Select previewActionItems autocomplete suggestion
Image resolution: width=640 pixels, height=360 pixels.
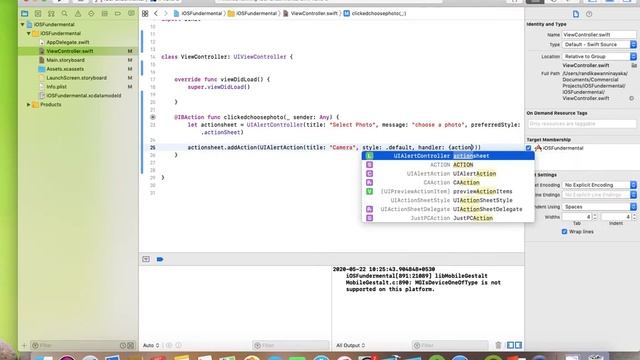click(448, 191)
